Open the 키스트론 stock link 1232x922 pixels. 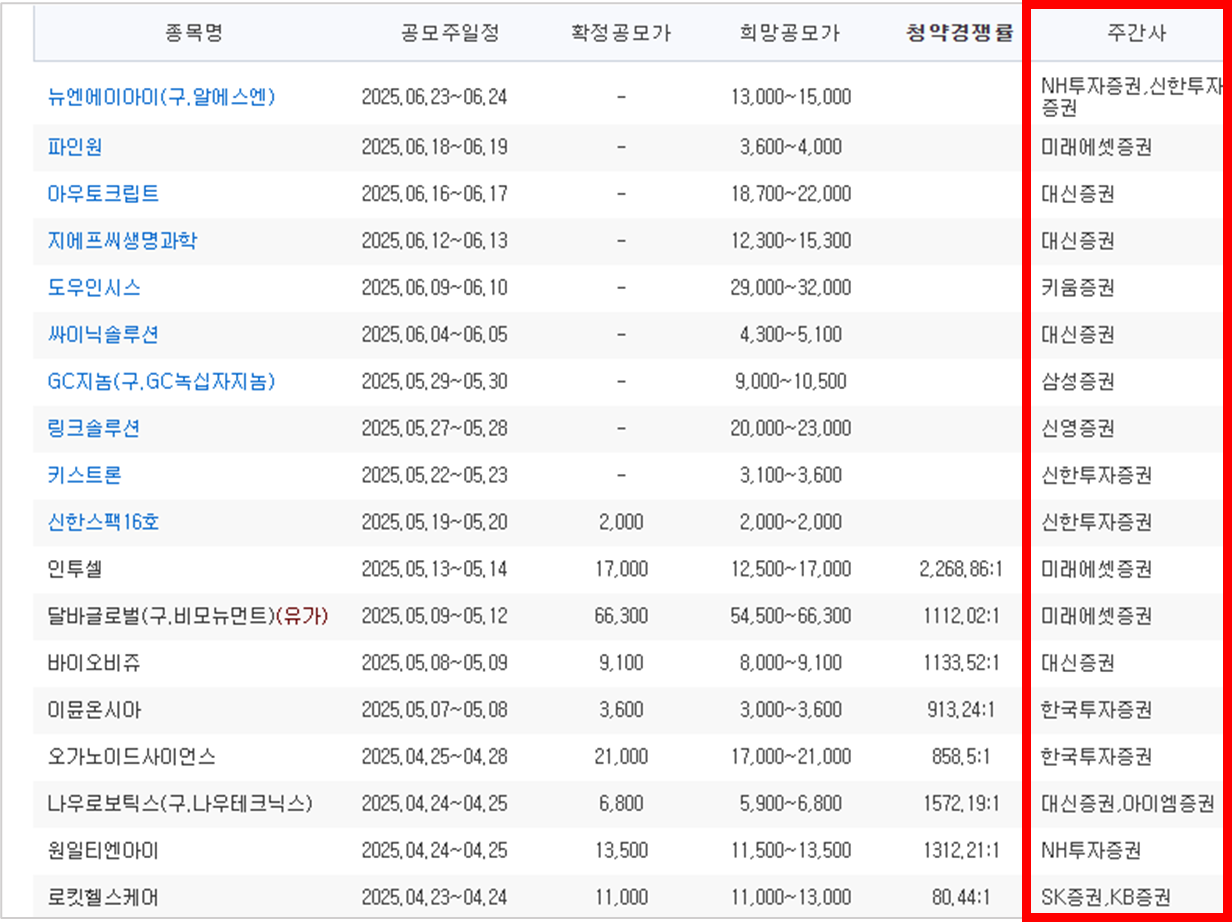coord(85,475)
